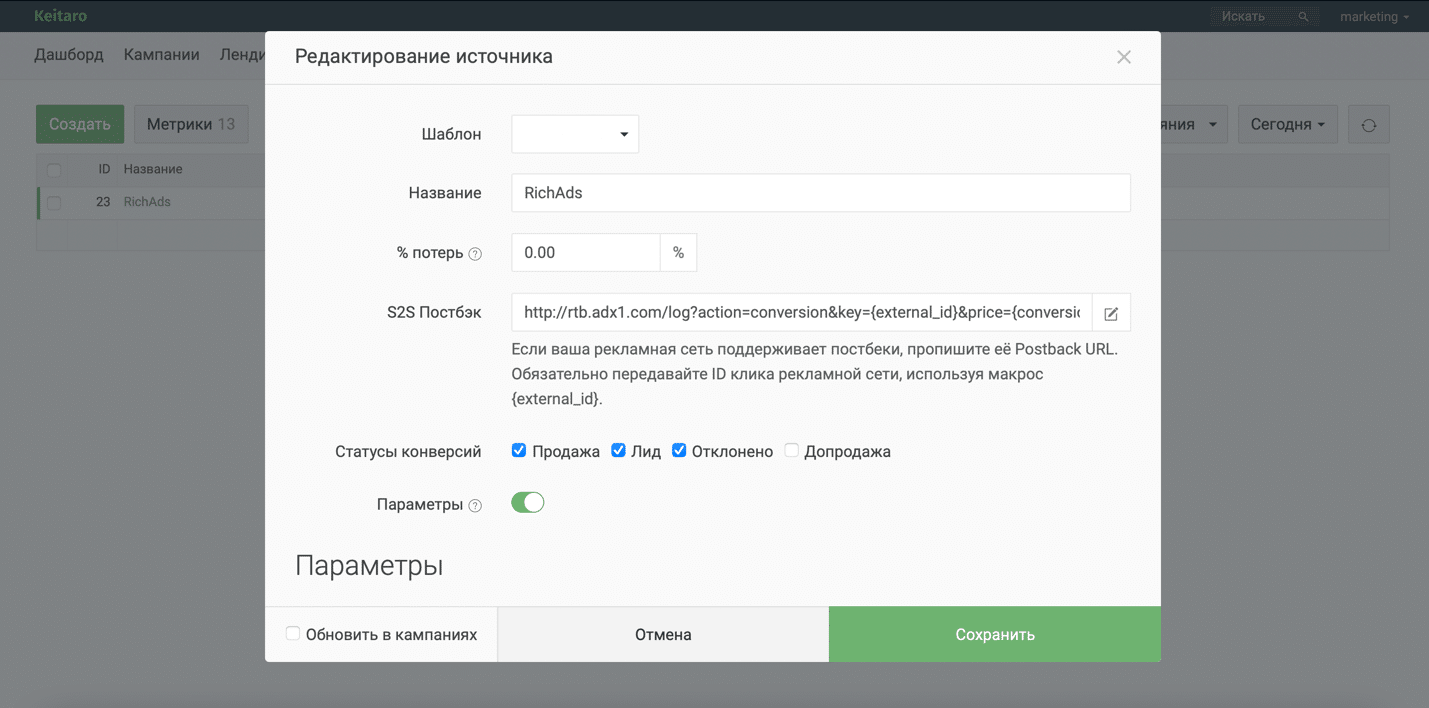1429x708 pixels.
Task: Click the help icon next to Параметры label
Action: pyautogui.click(x=475, y=506)
